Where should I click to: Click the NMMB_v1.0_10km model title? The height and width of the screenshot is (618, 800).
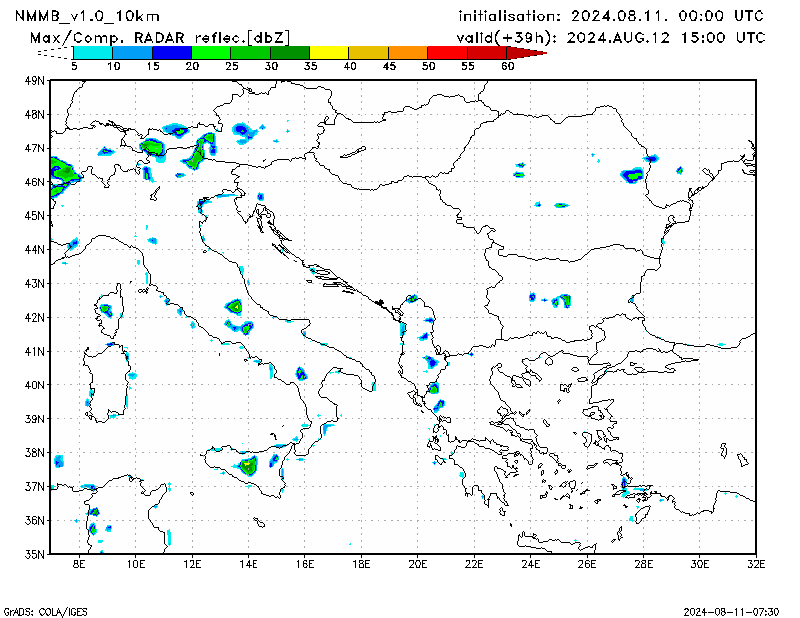tap(88, 16)
